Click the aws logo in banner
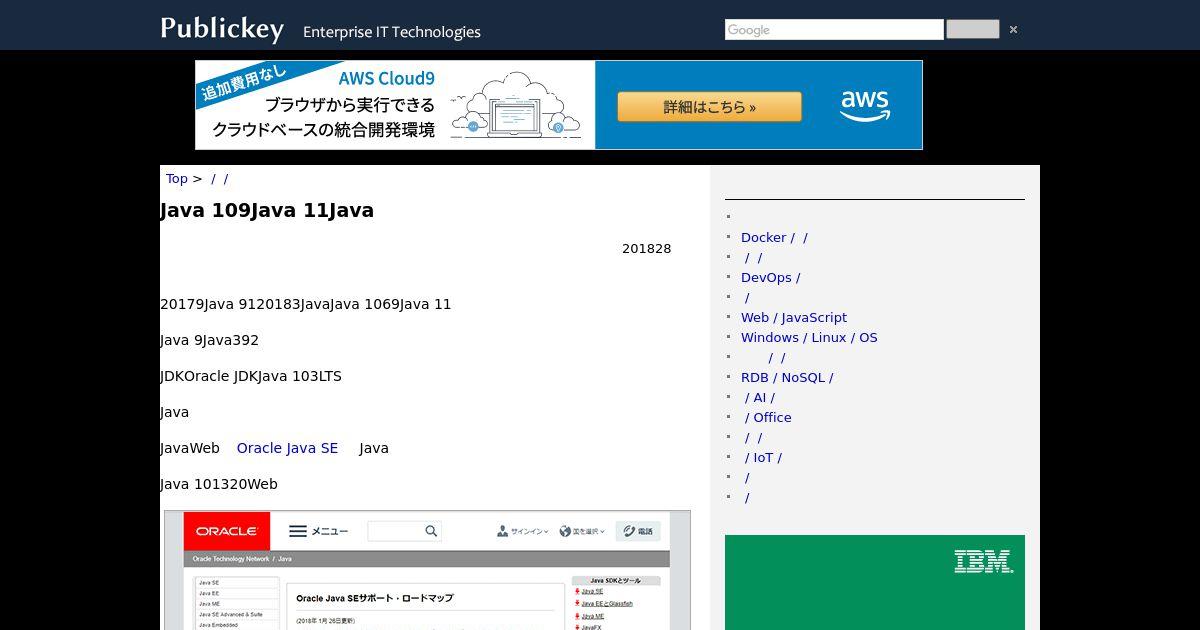 point(865,105)
